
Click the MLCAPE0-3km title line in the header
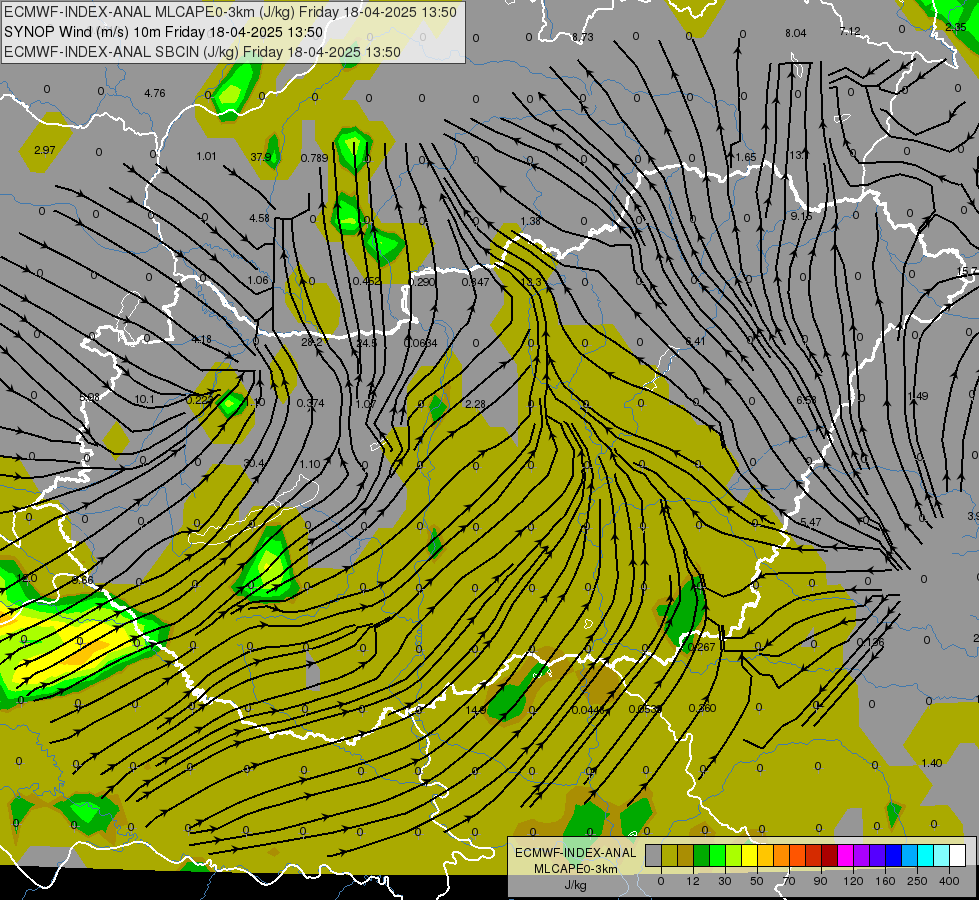[230, 12]
